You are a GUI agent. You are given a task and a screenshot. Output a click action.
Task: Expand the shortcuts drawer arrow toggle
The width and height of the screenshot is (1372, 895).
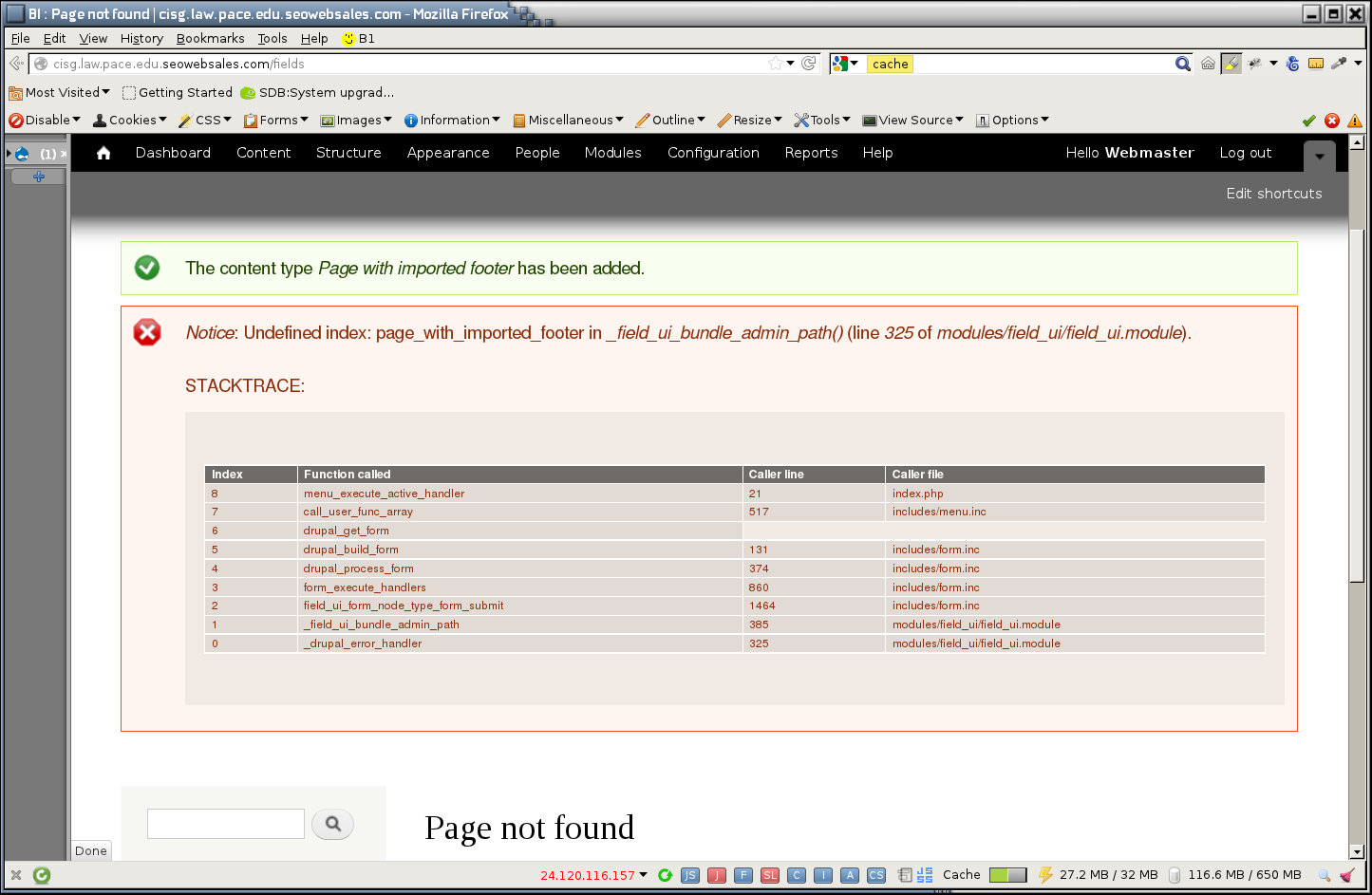click(1320, 157)
